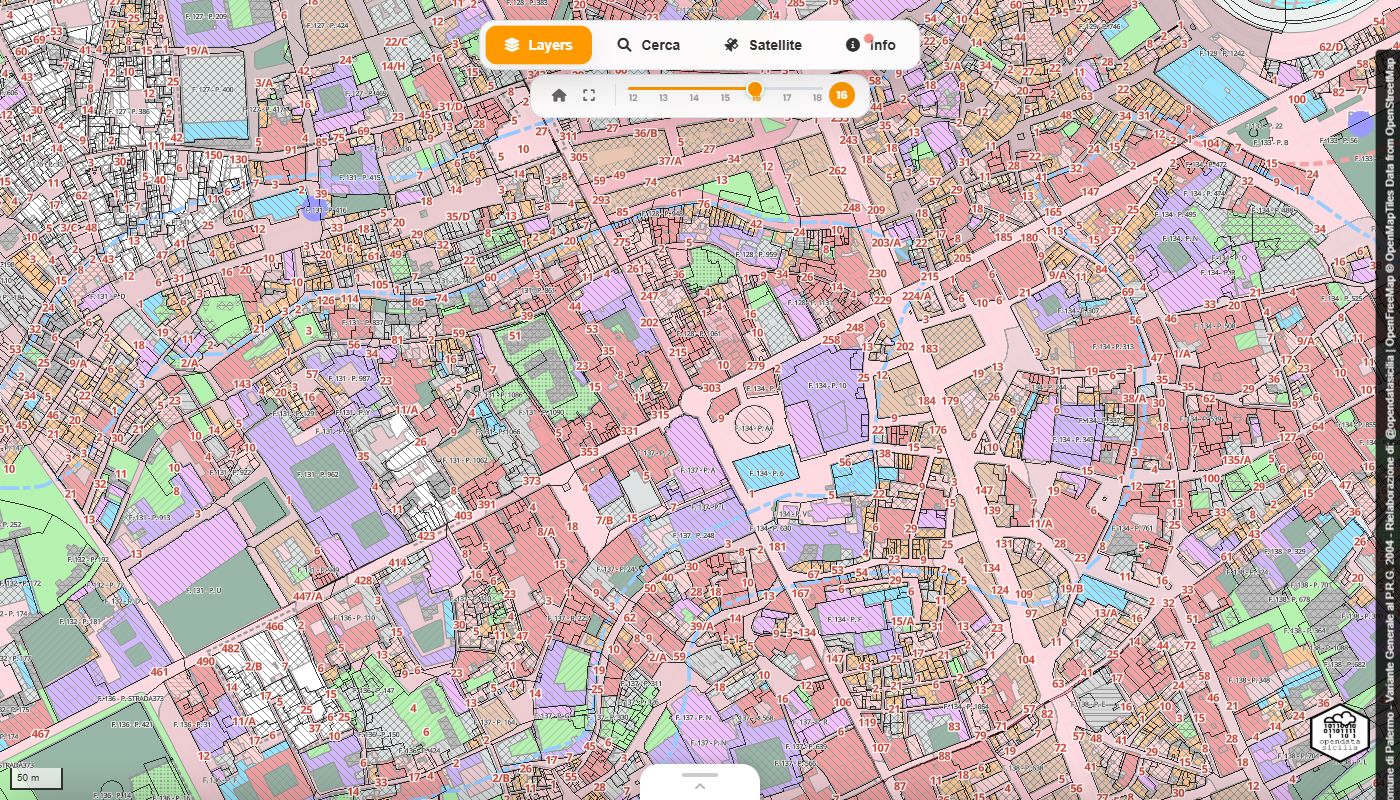Click street number 36/B
The width and height of the screenshot is (1400, 800).
[645, 132]
